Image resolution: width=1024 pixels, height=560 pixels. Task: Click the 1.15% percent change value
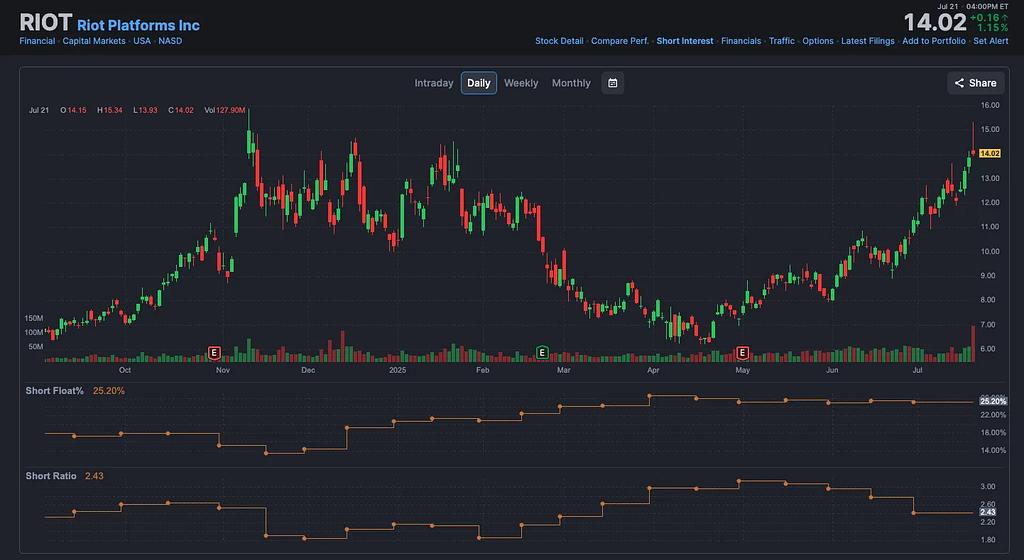(992, 28)
